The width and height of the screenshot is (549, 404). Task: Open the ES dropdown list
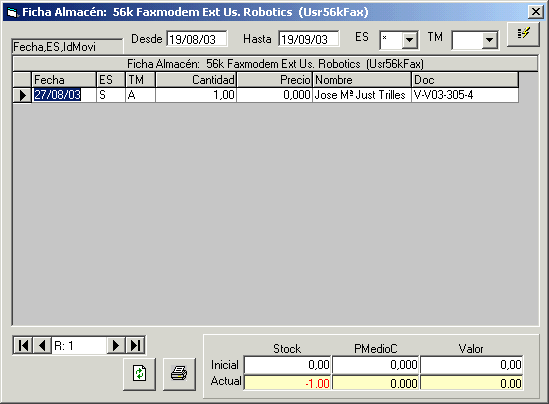coord(409,40)
